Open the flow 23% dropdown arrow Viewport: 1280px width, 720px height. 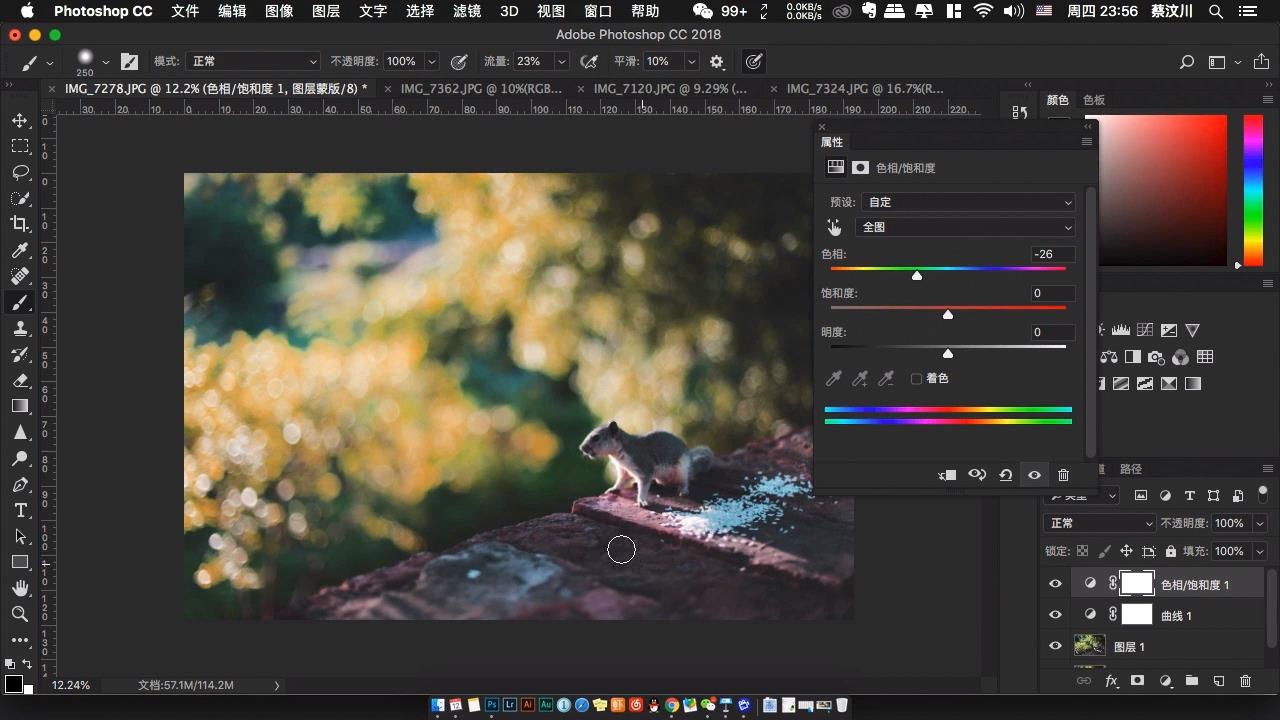[561, 61]
